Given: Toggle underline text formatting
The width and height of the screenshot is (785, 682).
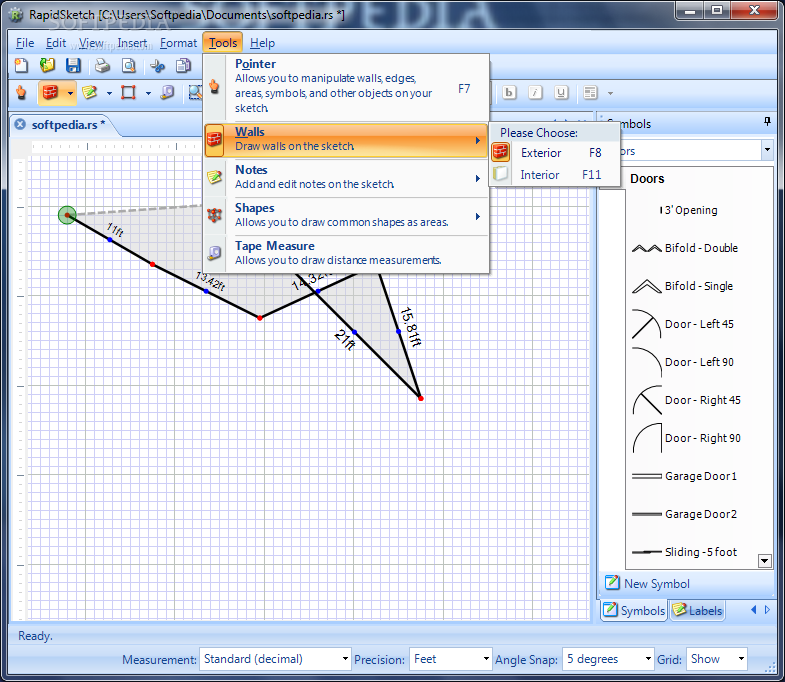Looking at the screenshot, I should (x=561, y=93).
